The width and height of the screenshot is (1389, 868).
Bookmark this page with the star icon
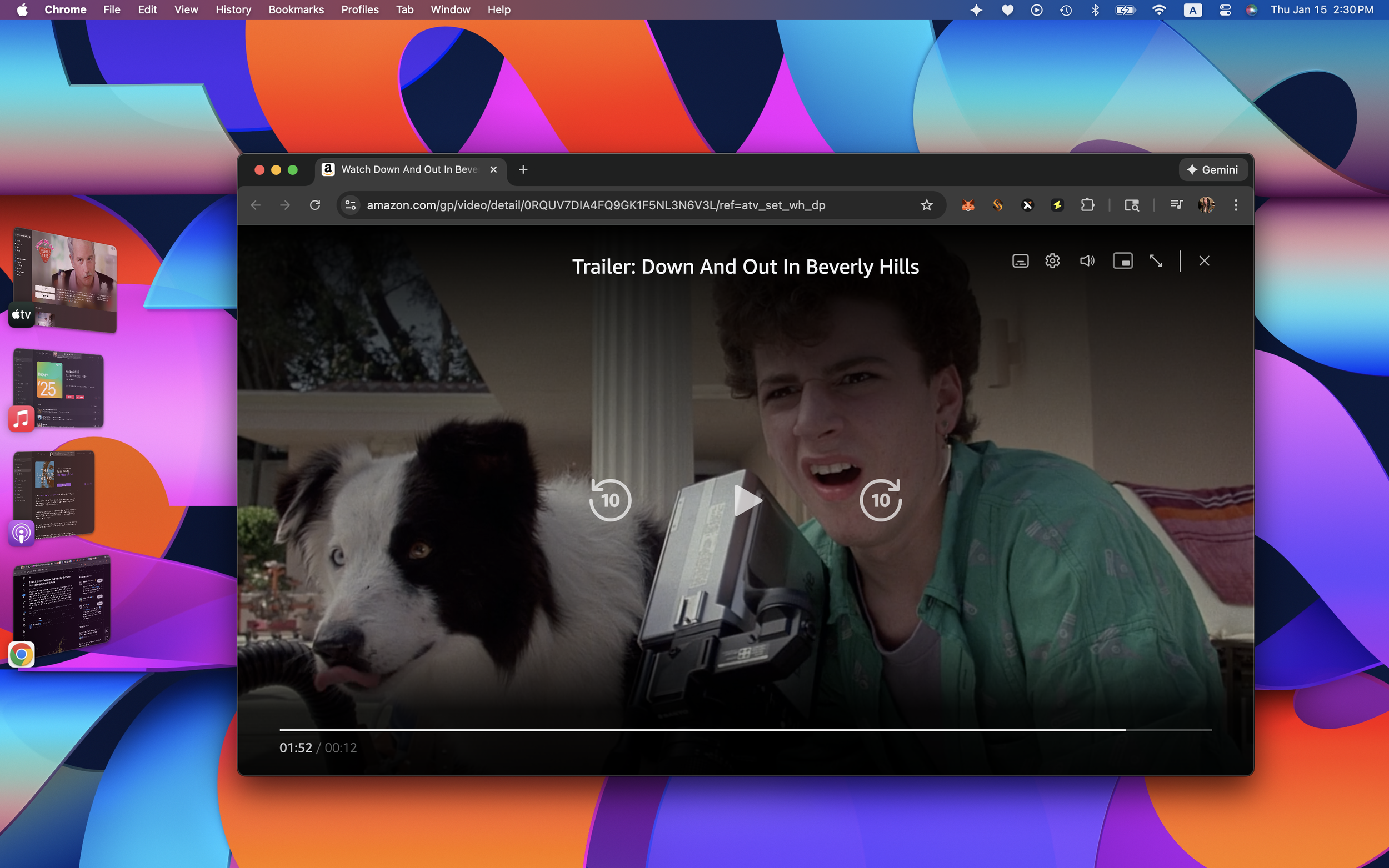(x=926, y=205)
